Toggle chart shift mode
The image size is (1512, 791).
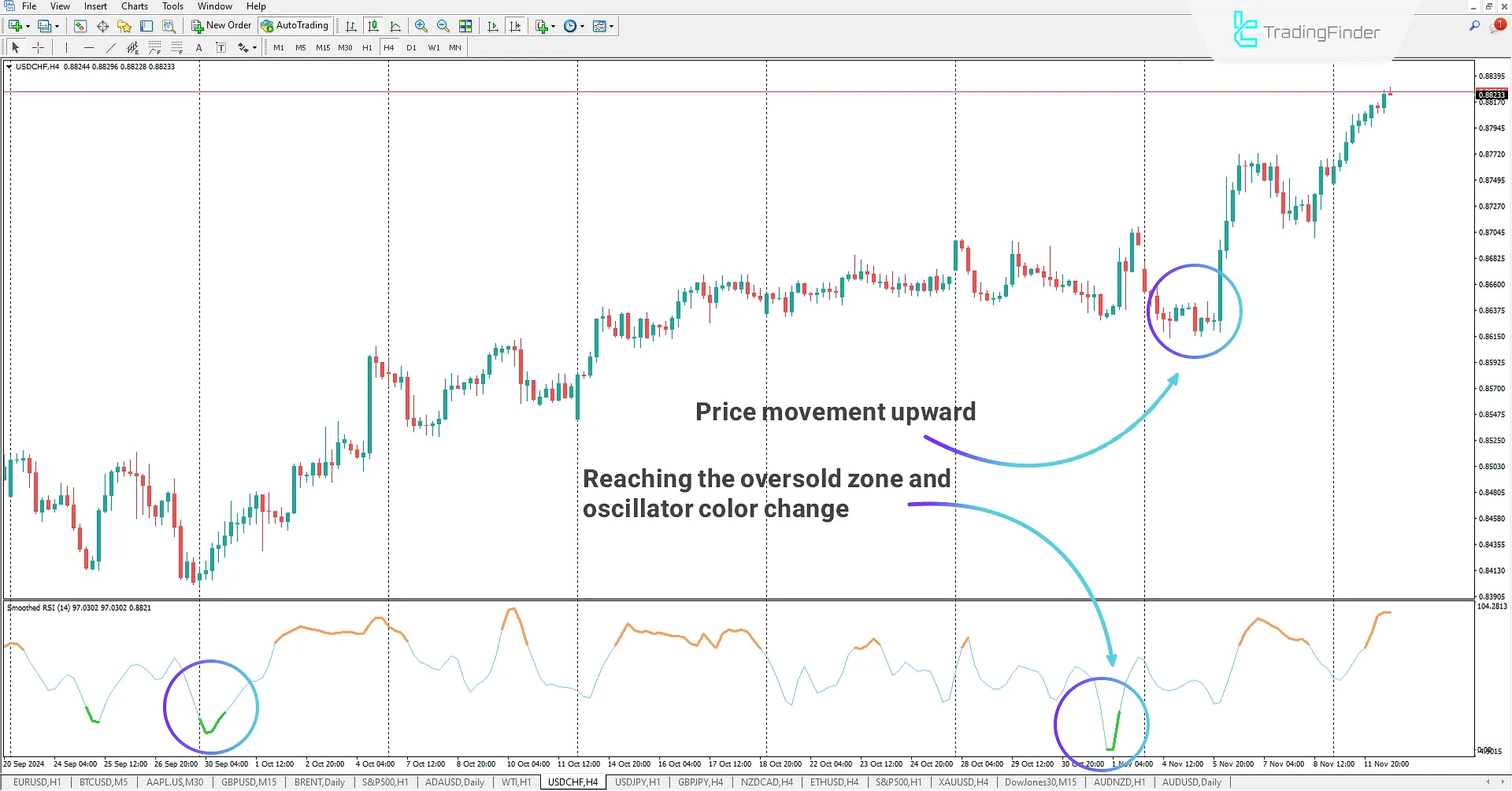pos(515,25)
